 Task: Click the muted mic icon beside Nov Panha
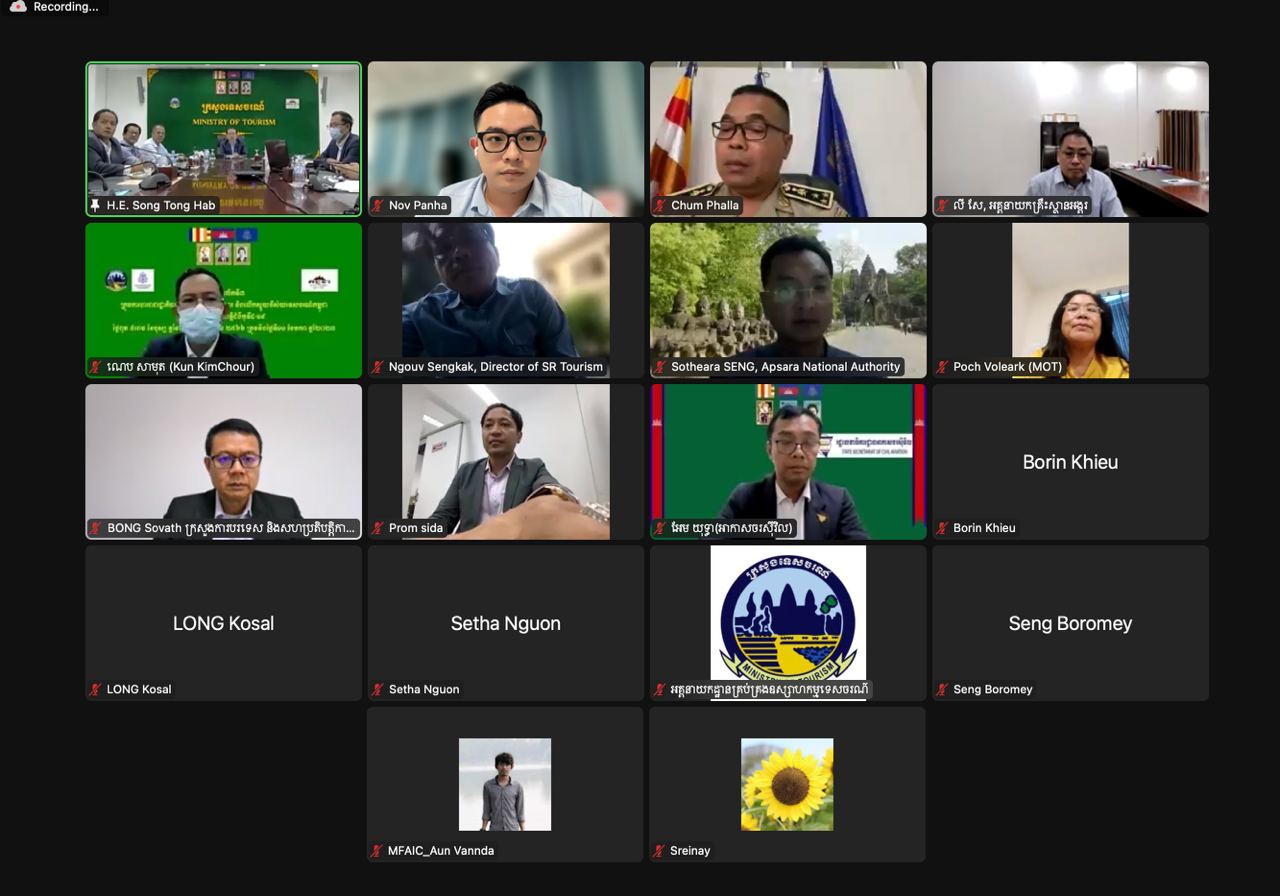[378, 205]
